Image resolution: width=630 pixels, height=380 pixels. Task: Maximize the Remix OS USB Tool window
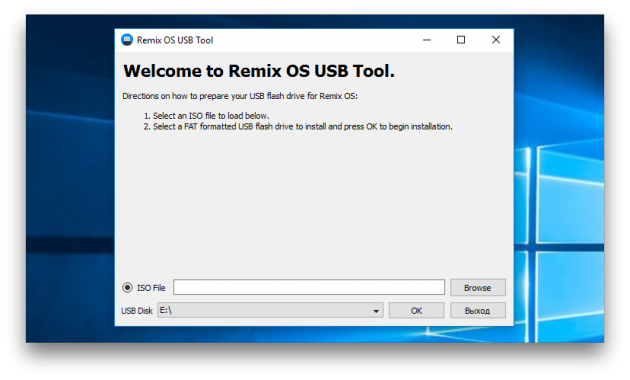[x=461, y=40]
